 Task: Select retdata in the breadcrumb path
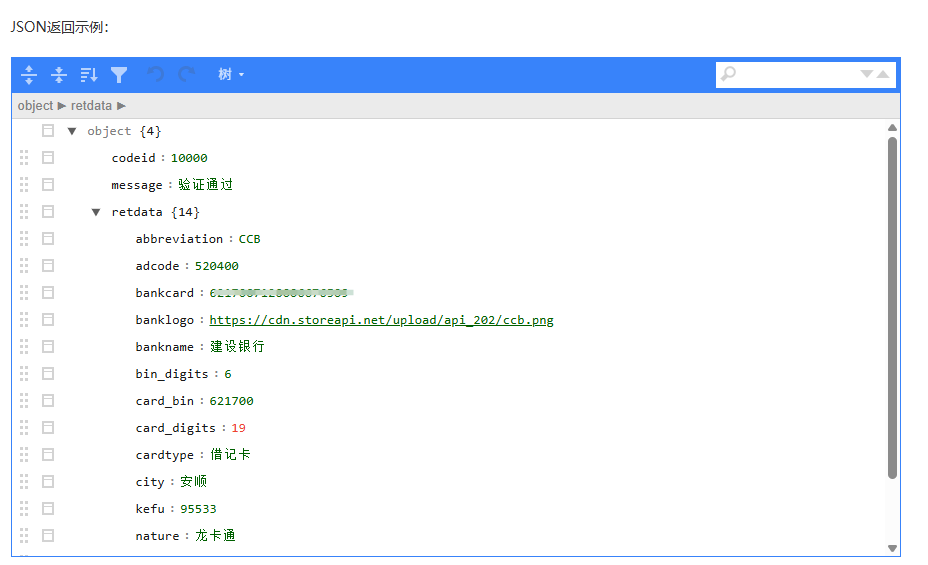(x=91, y=106)
